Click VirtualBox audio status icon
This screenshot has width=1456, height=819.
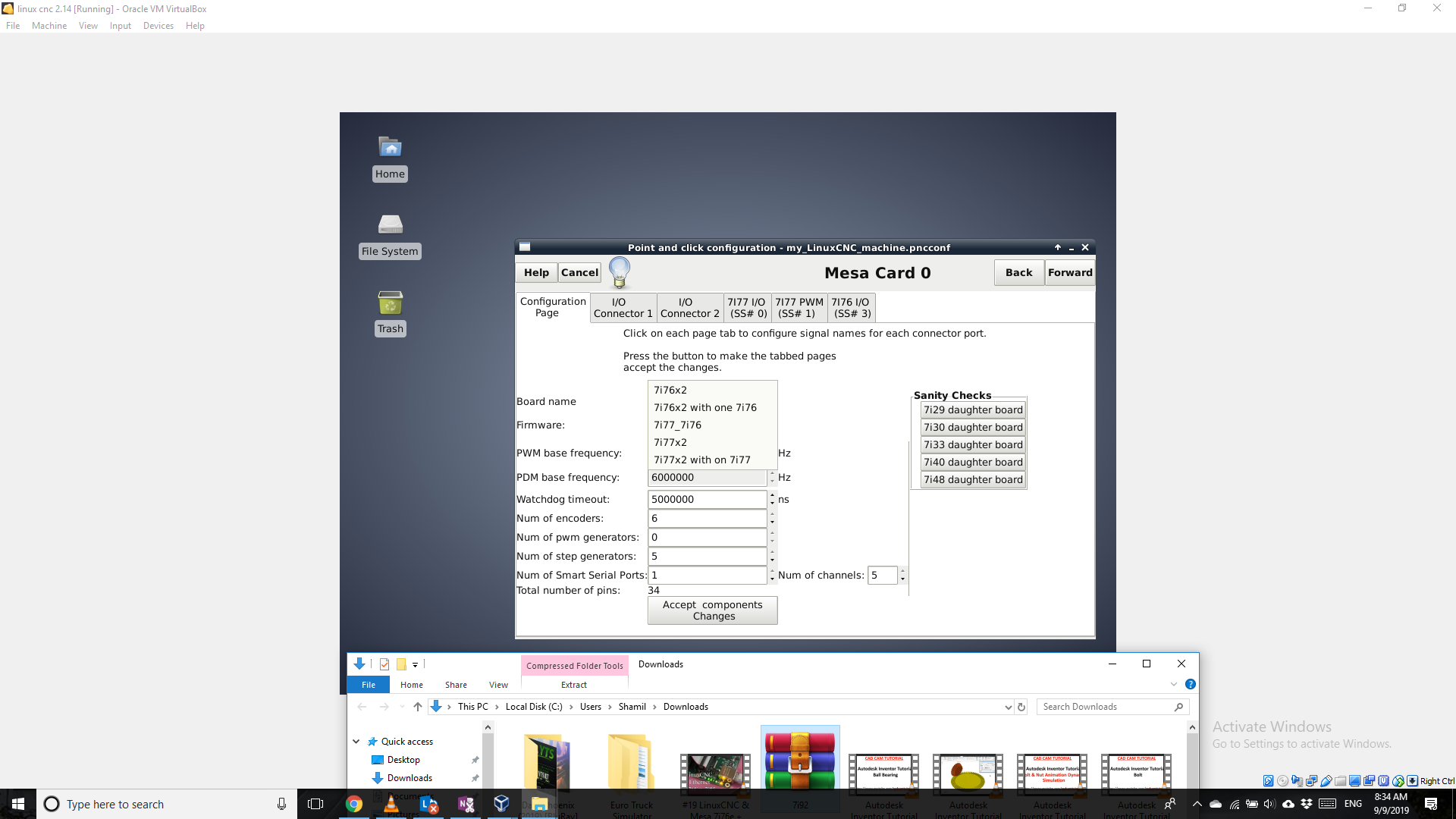coord(1297,780)
